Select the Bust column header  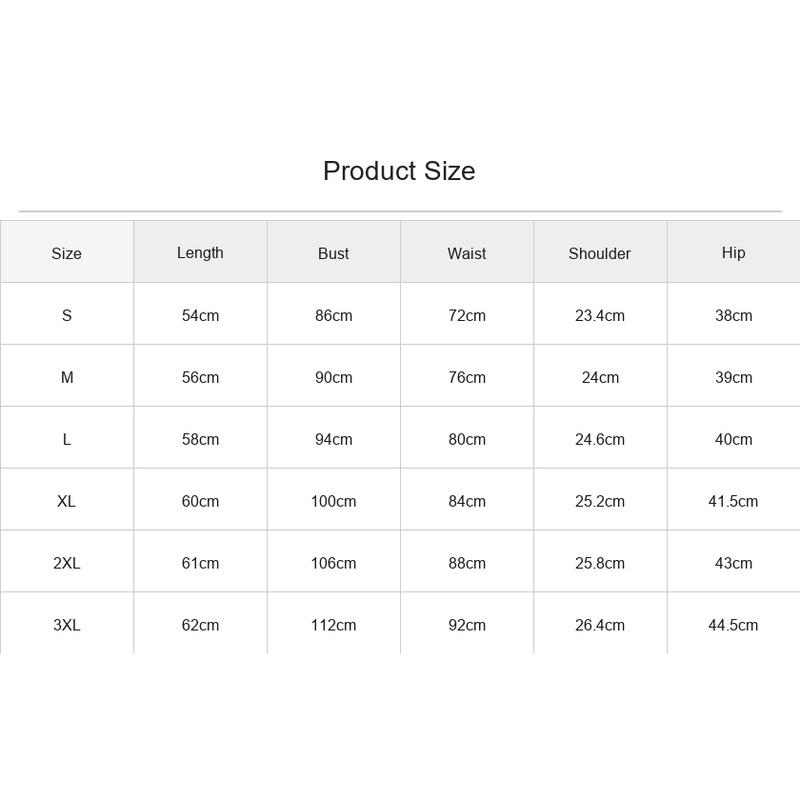[x=333, y=254]
